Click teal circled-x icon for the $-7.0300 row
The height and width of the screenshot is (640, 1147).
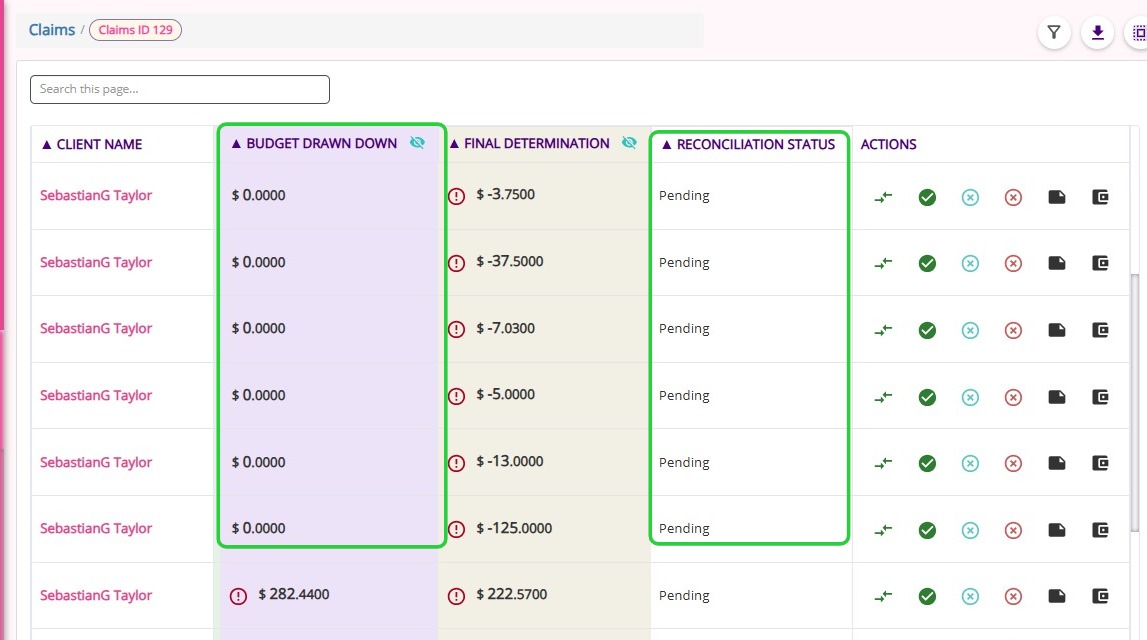970,330
